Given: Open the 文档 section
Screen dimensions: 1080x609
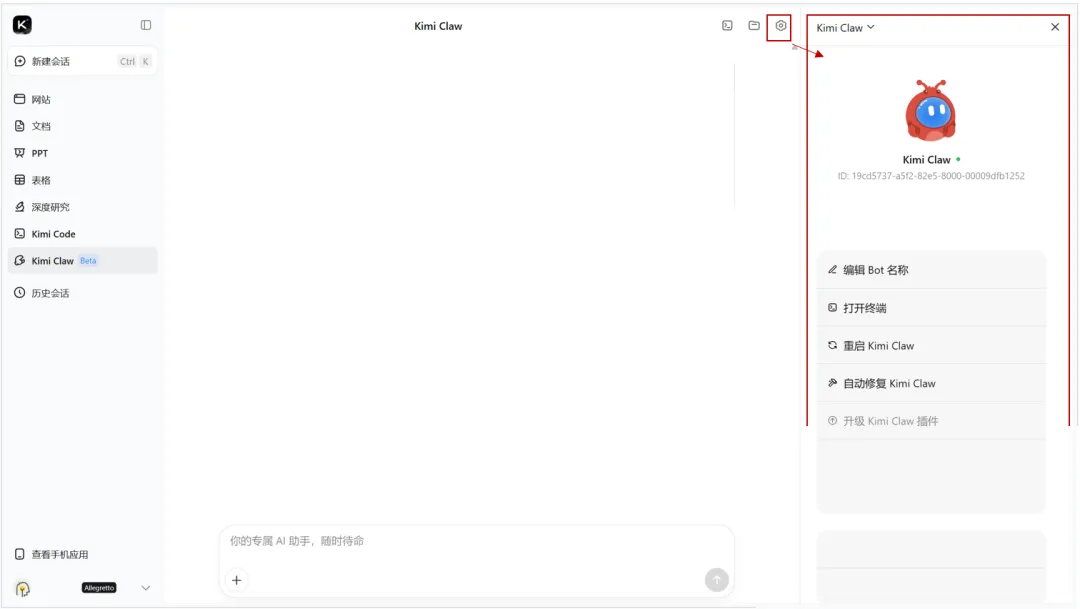Looking at the screenshot, I should click(83, 126).
